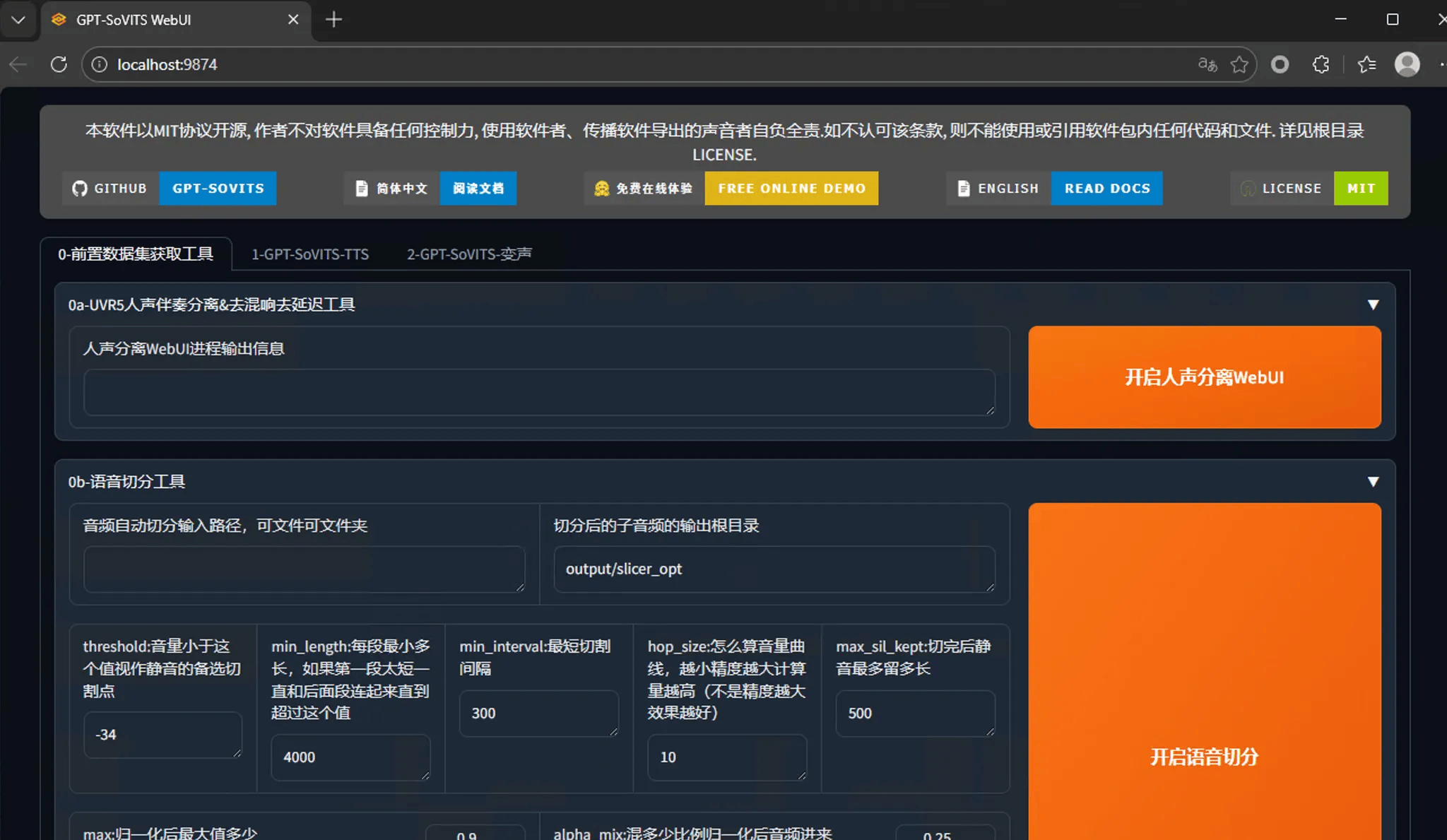Viewport: 1447px width, 840px height.
Task: Open the browser extensions puzzle icon
Action: (x=1321, y=64)
